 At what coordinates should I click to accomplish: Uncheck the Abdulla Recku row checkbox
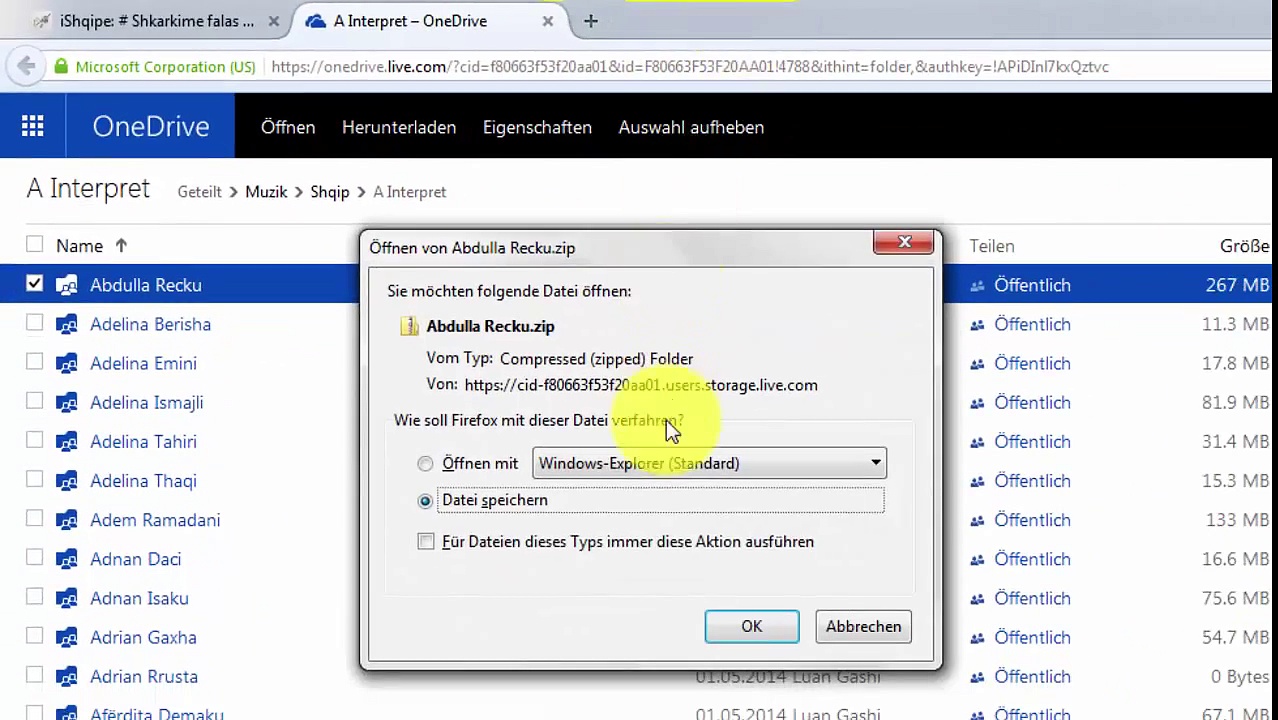coord(35,284)
